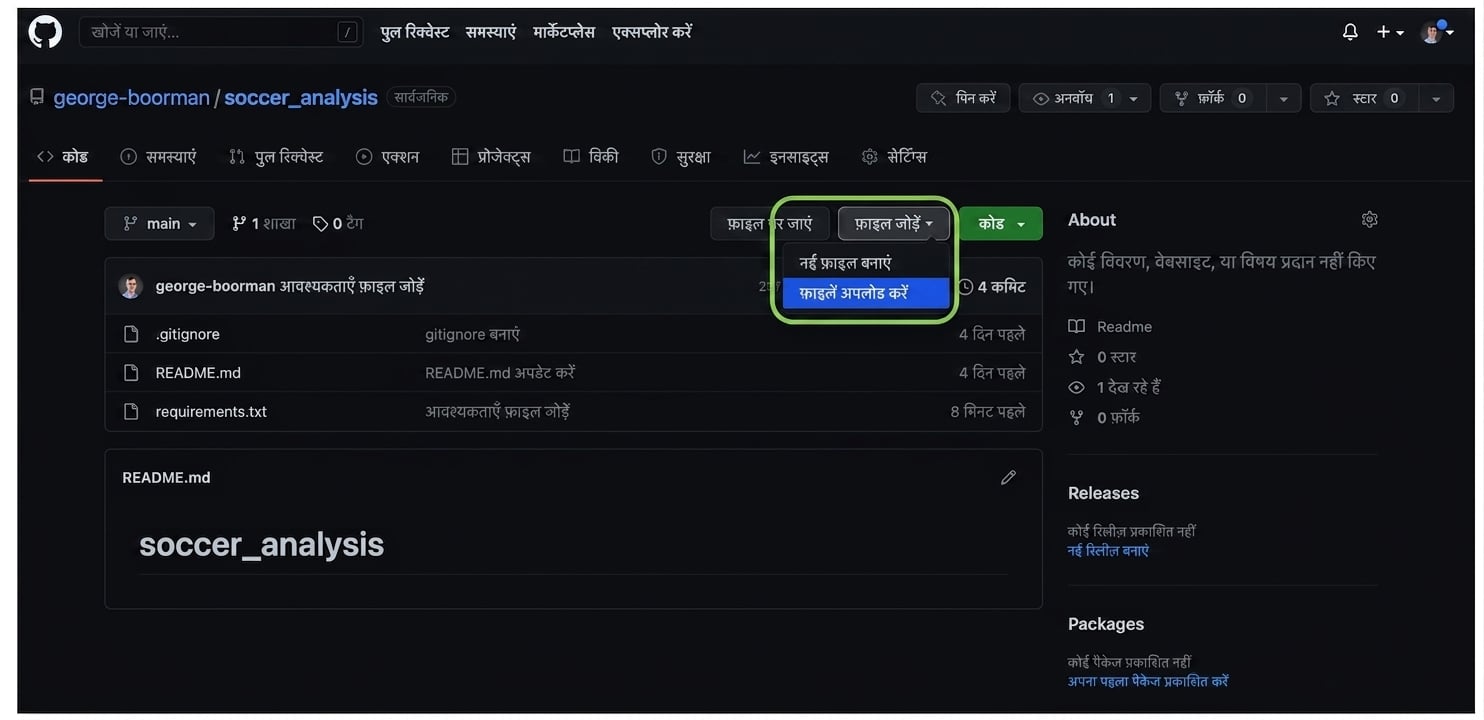Click the फ़ॉर्क button
This screenshot has width=1484, height=720.
click(1213, 98)
